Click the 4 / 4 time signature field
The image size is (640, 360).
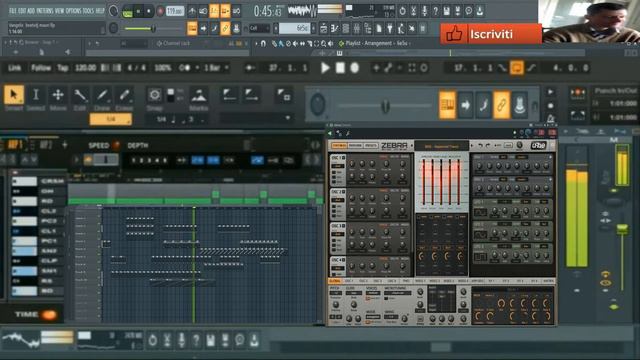point(136,68)
